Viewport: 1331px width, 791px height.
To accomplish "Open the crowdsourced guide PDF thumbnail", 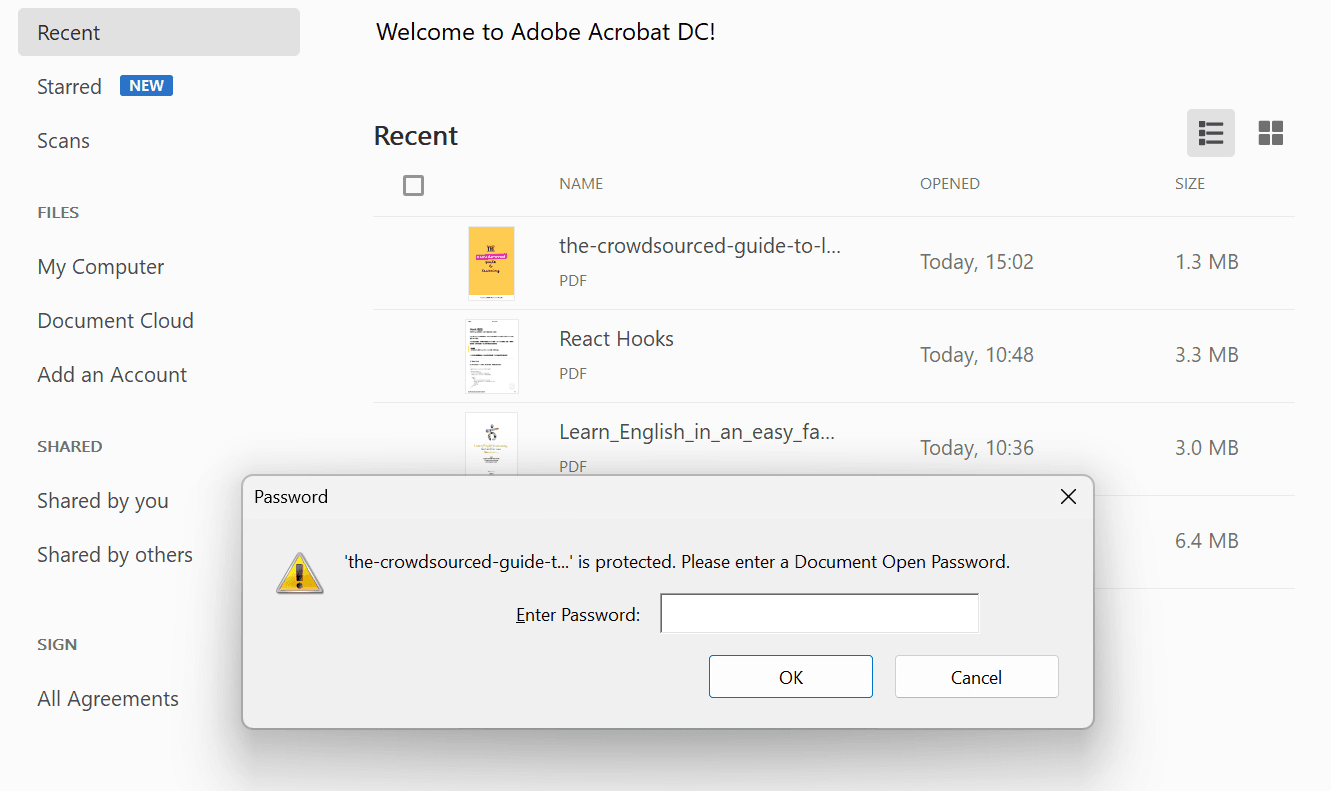I will point(491,262).
